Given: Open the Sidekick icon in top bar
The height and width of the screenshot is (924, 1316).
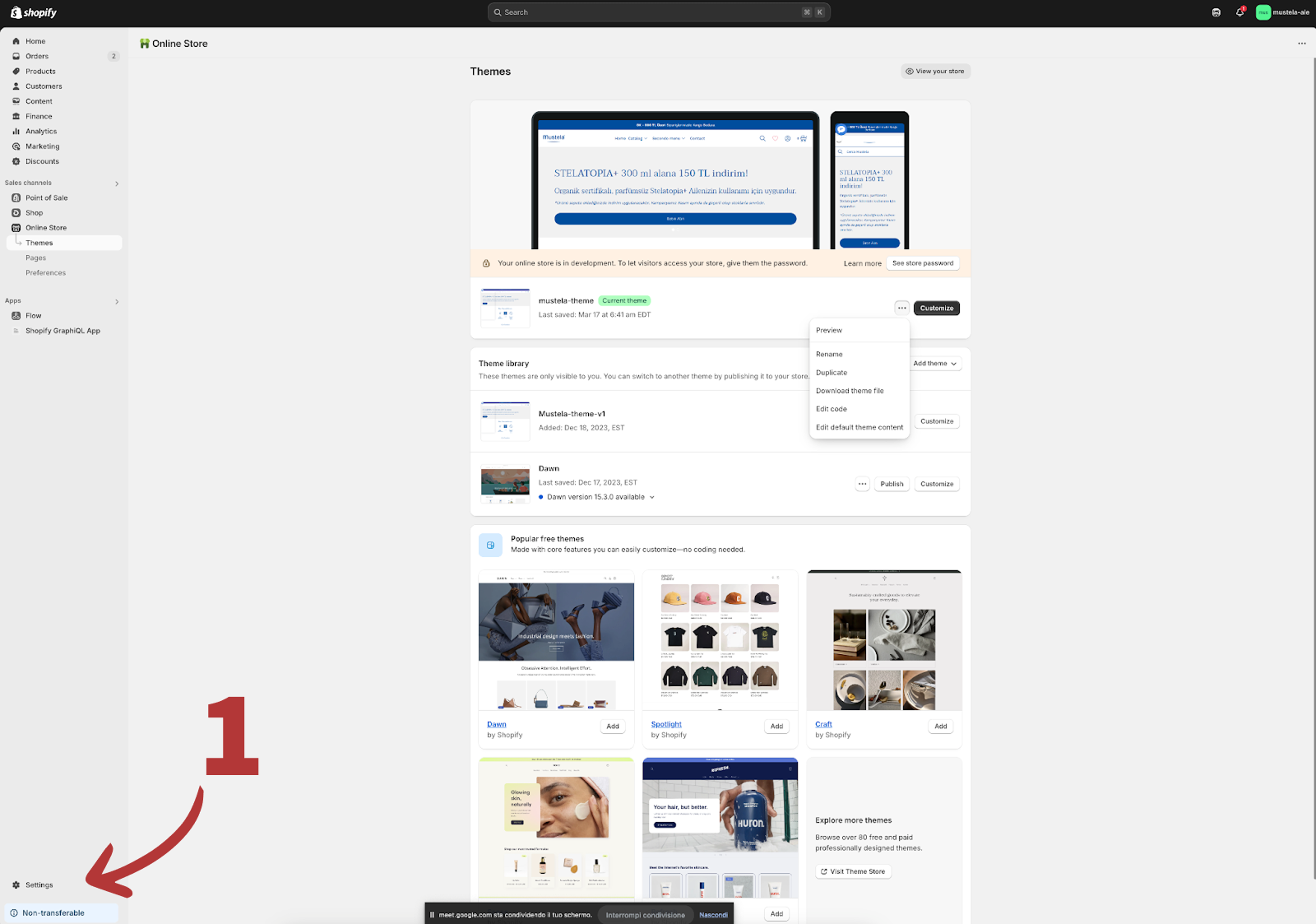Looking at the screenshot, I should point(1216,12).
